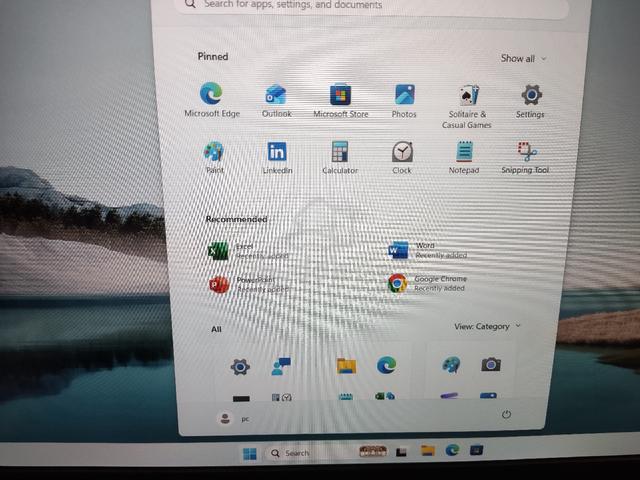Launch recommended Google Chrome
Viewport: 640px width, 480px height.
(428, 283)
